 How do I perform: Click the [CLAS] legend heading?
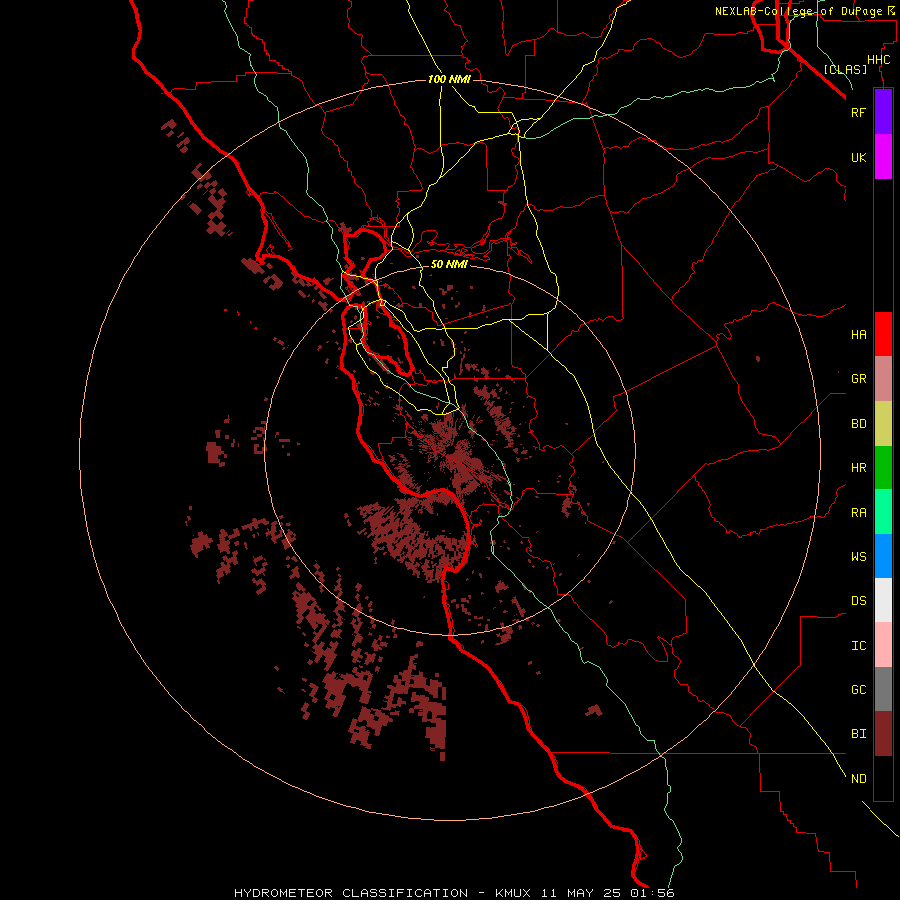[845, 69]
